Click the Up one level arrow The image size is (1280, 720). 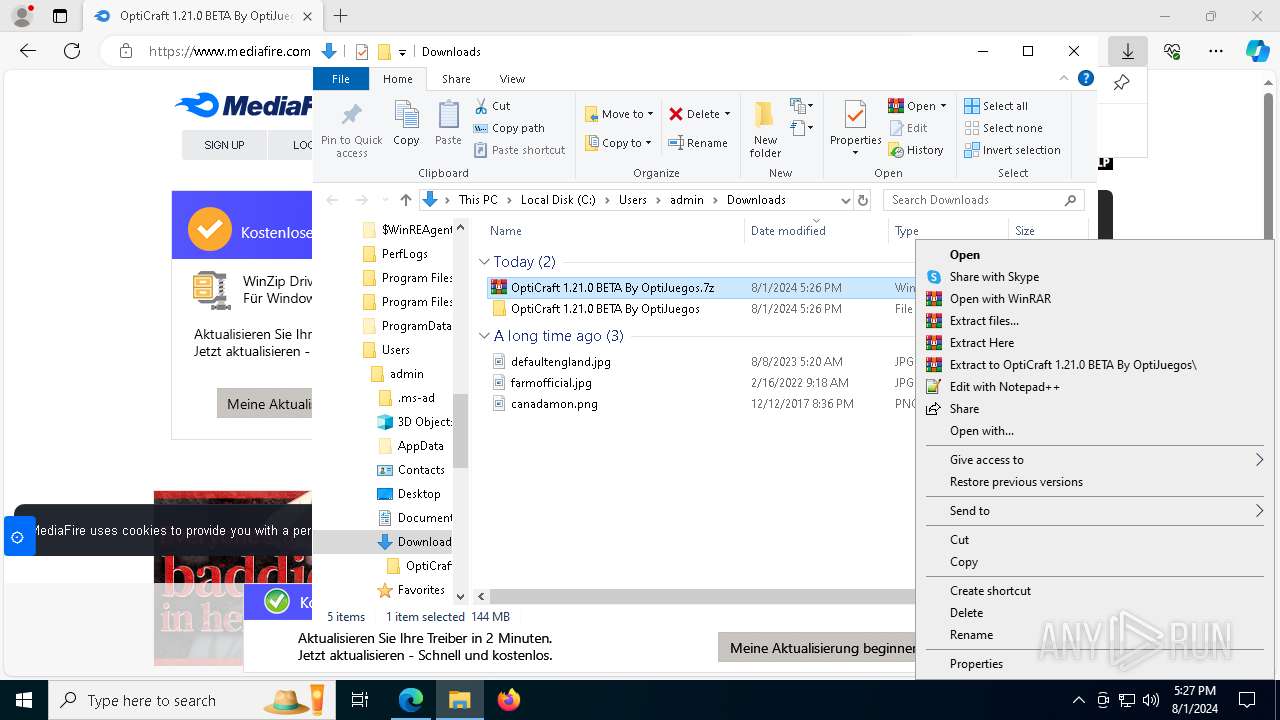coord(405,200)
